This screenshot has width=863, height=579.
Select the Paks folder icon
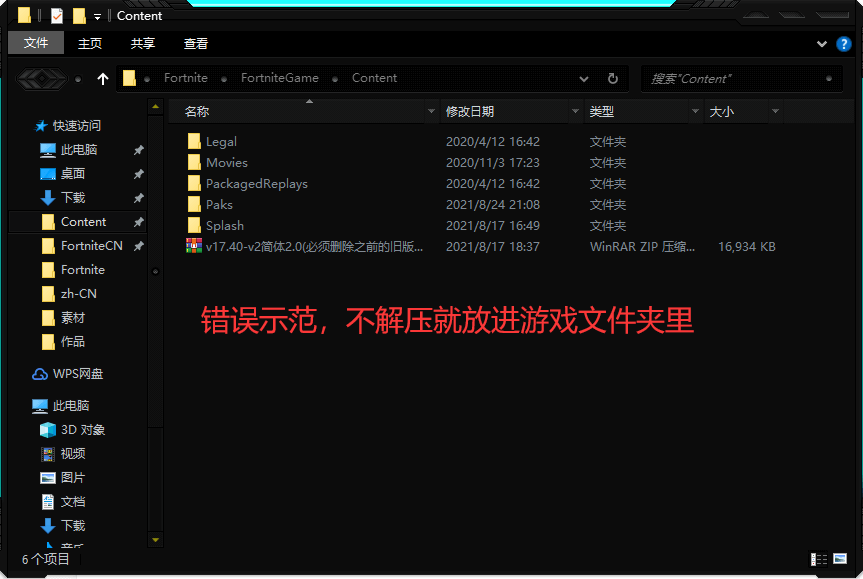[194, 204]
